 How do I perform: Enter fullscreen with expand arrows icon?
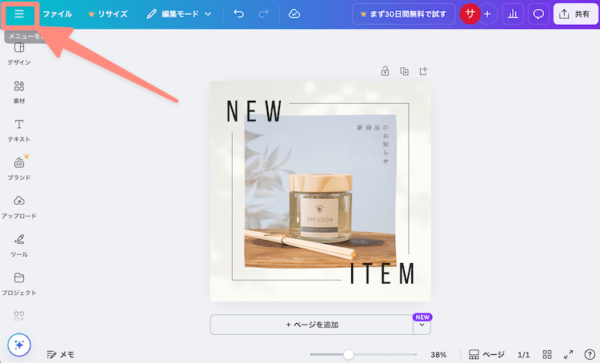[569, 355]
